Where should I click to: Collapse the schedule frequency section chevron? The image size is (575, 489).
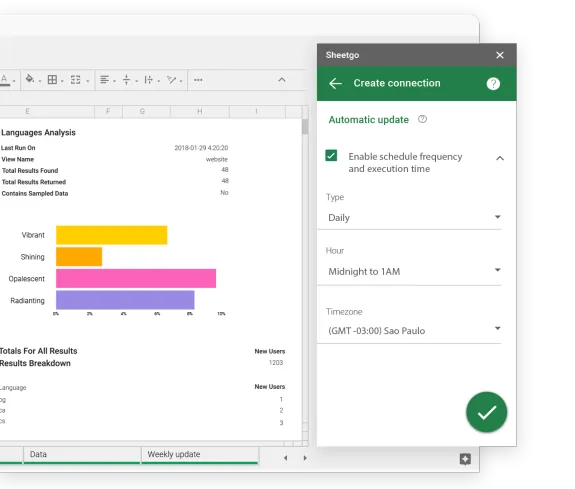pyautogui.click(x=500, y=158)
